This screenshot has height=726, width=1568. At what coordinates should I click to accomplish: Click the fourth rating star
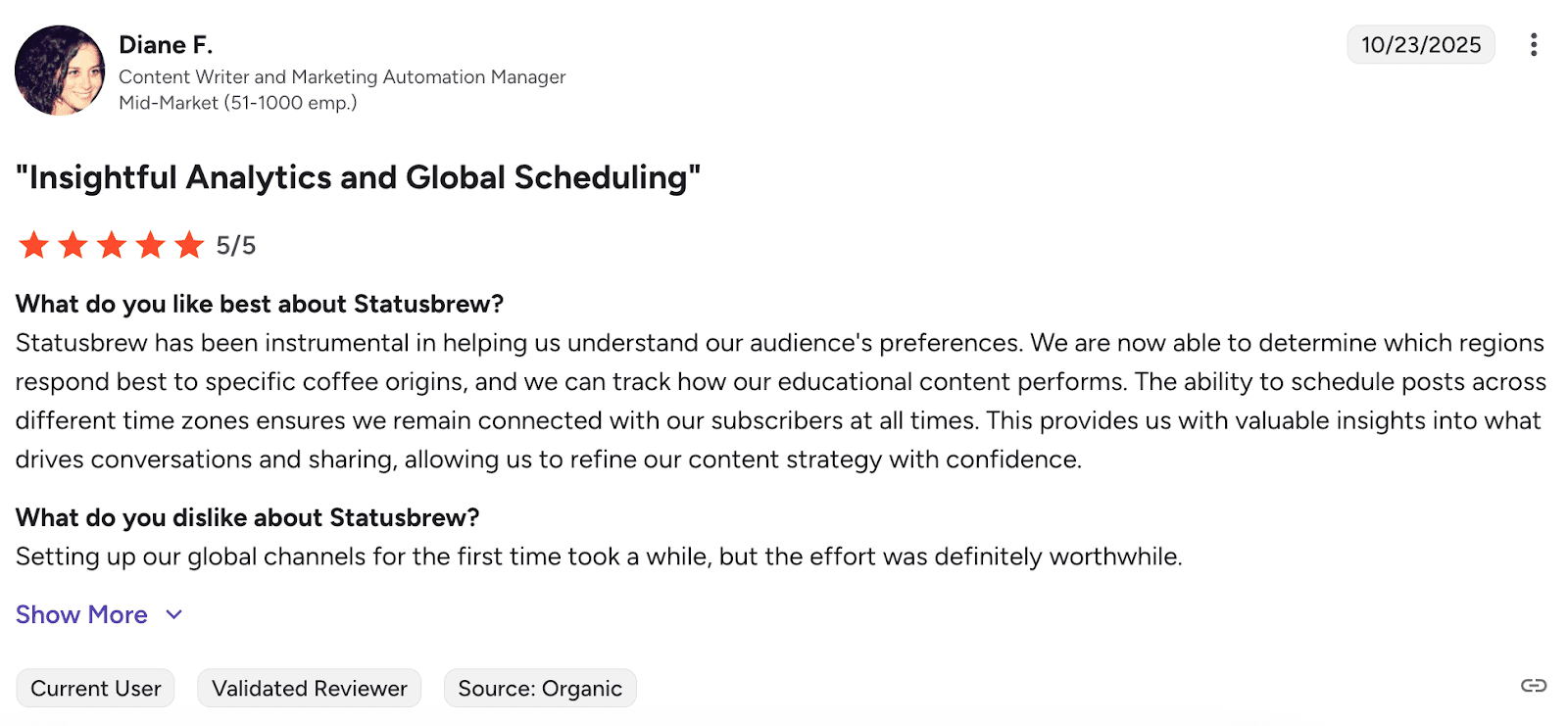pos(150,245)
